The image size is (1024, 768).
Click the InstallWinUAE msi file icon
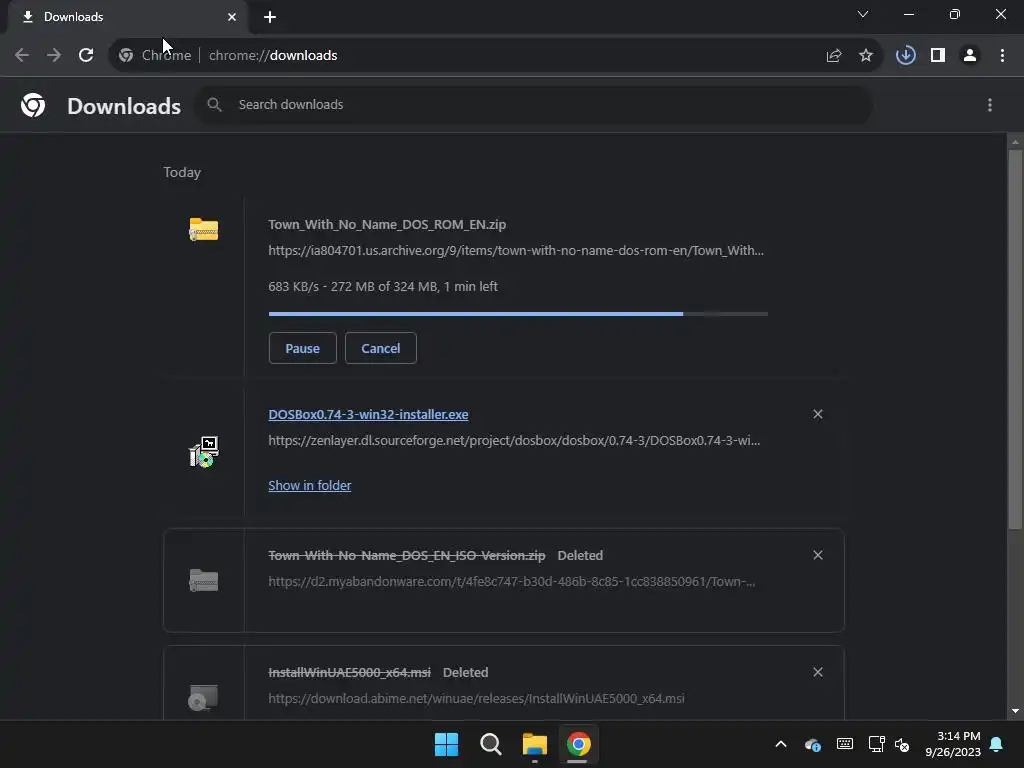click(203, 697)
